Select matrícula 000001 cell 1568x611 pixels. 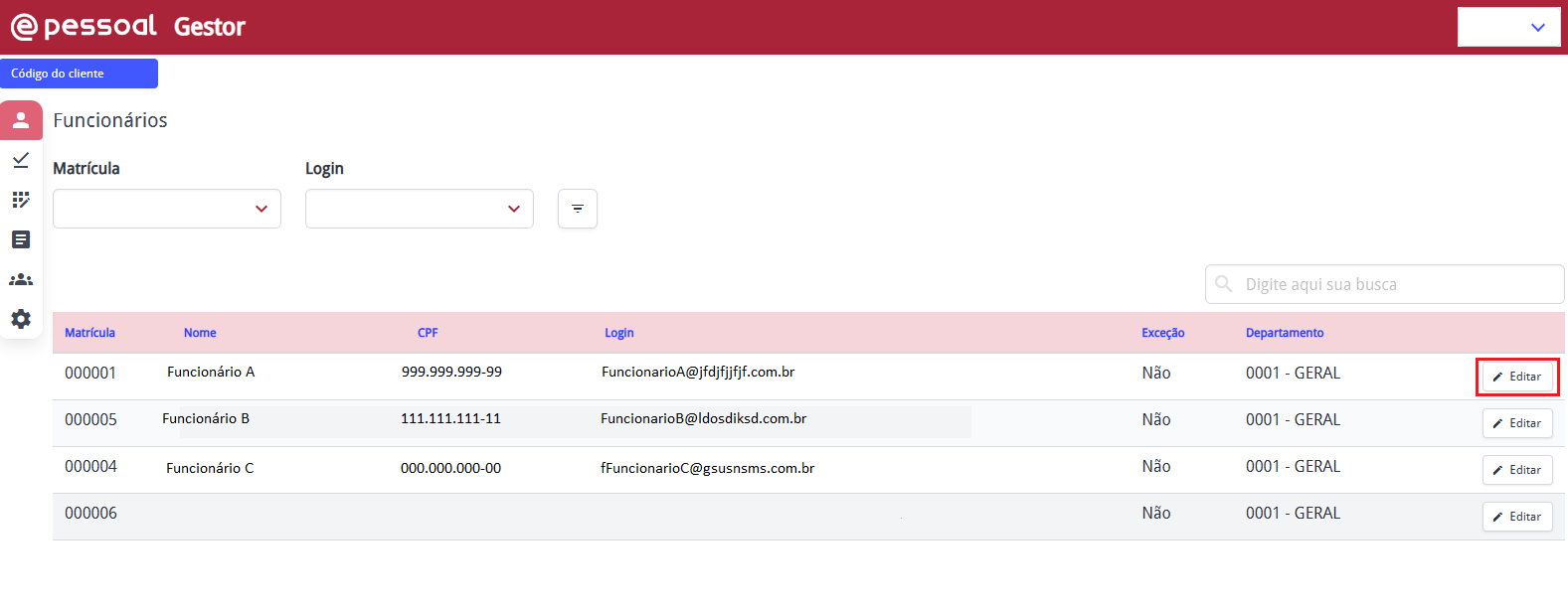click(90, 373)
